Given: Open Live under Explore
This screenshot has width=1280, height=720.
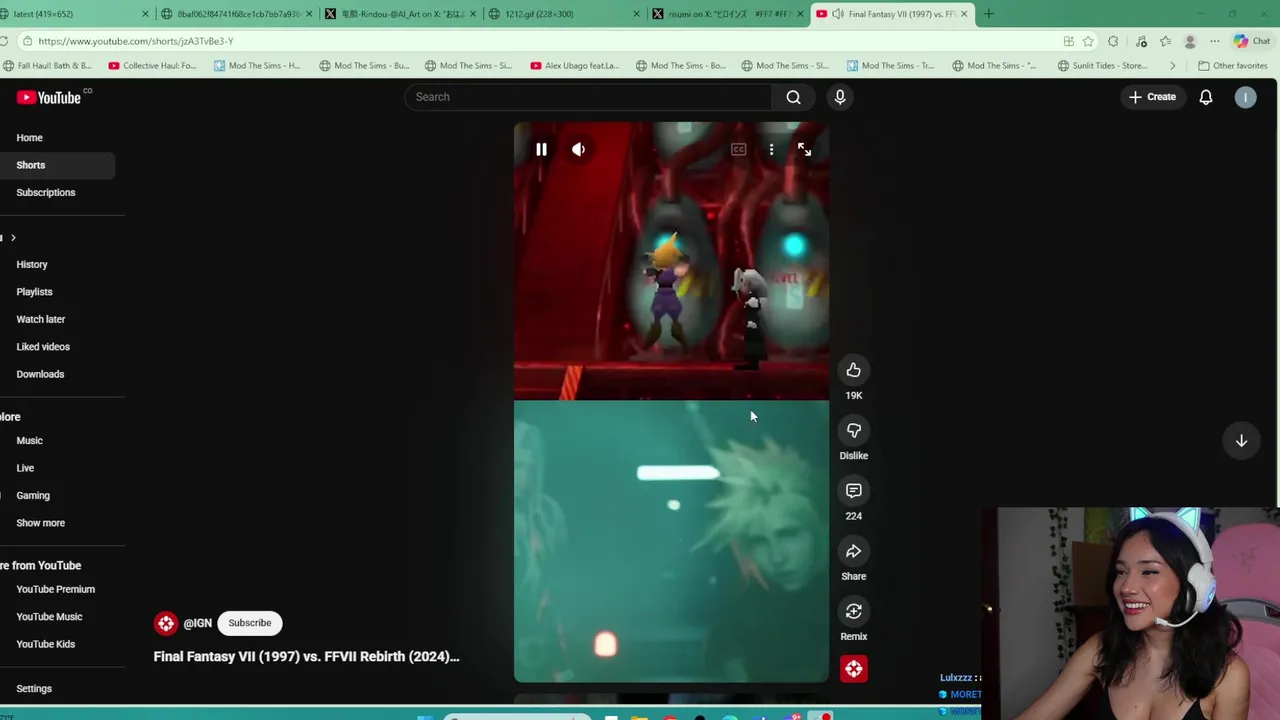Looking at the screenshot, I should (25, 468).
